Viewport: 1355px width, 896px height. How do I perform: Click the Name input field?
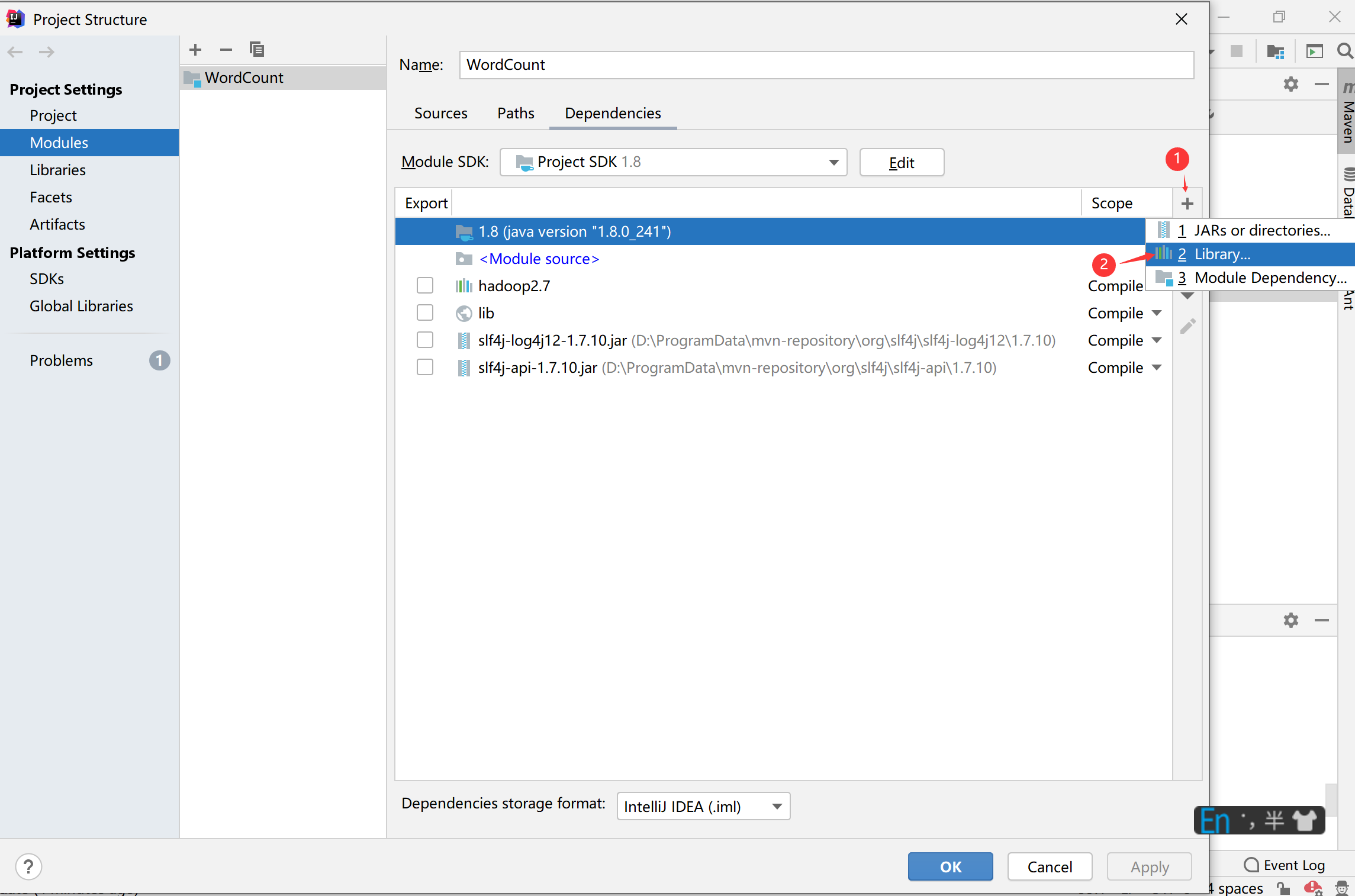click(x=826, y=65)
